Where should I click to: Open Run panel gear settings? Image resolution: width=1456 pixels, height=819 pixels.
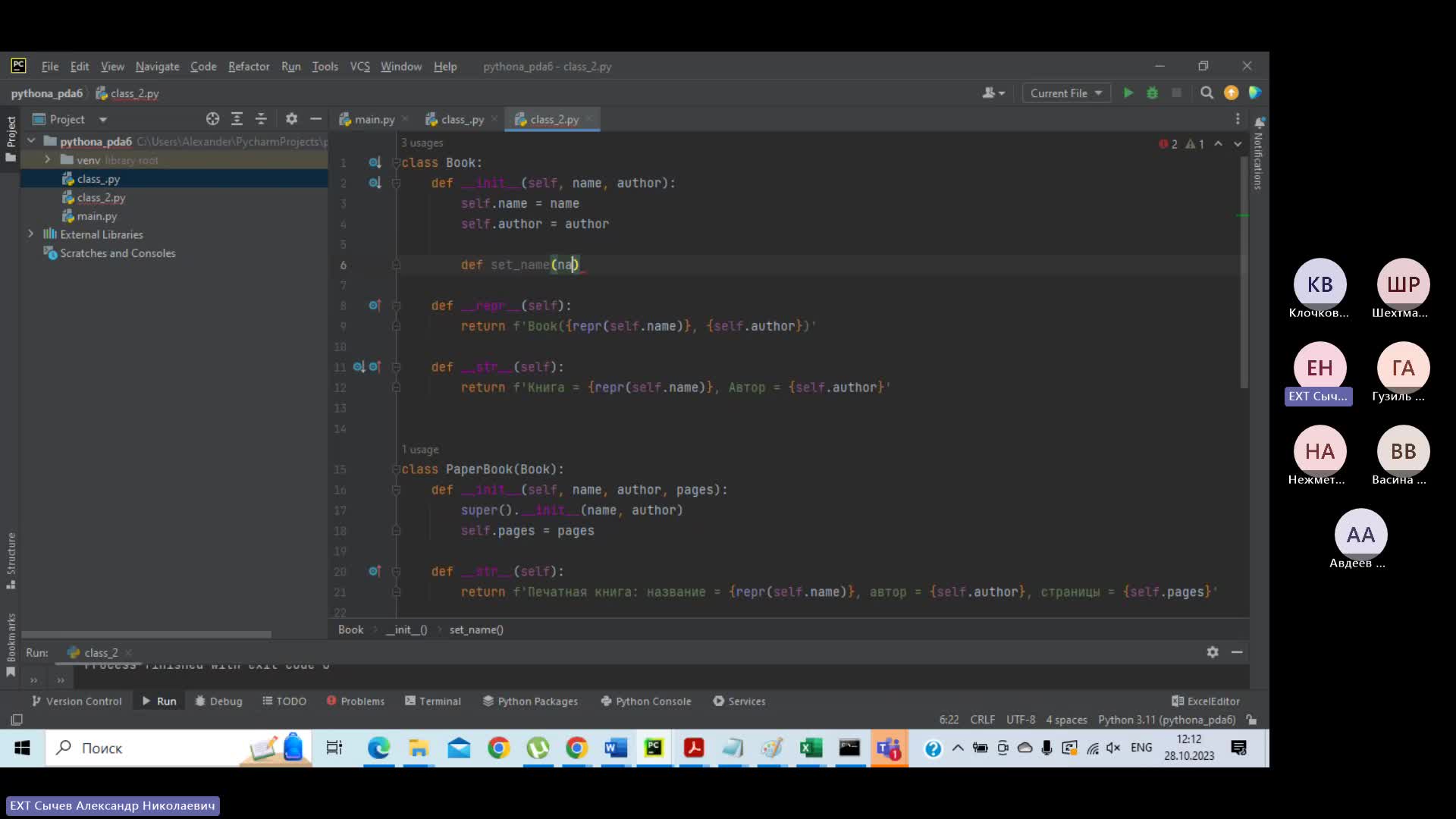click(1213, 652)
